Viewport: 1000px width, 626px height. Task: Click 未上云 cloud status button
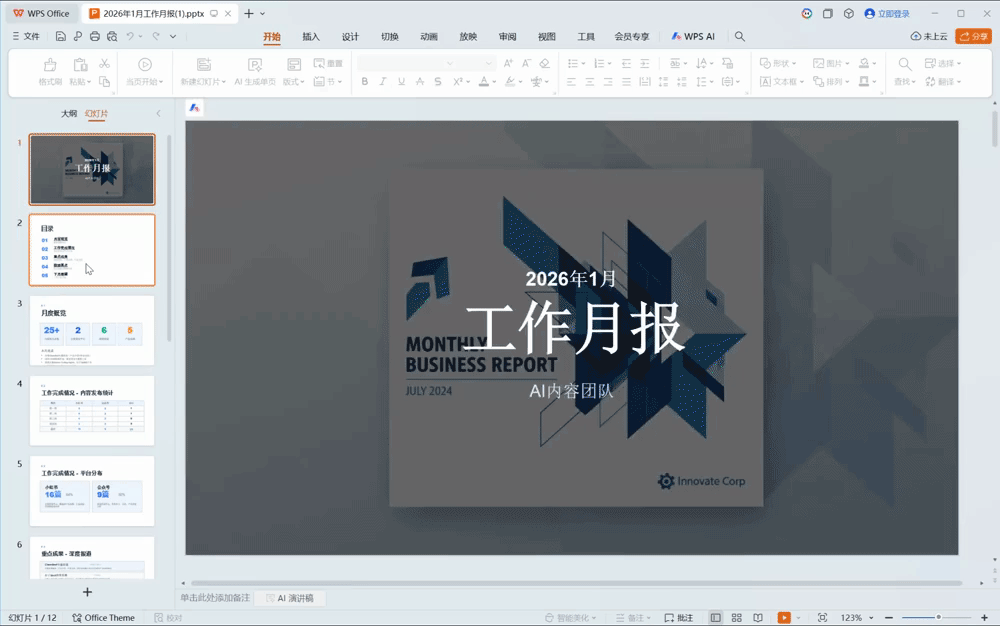pos(929,36)
